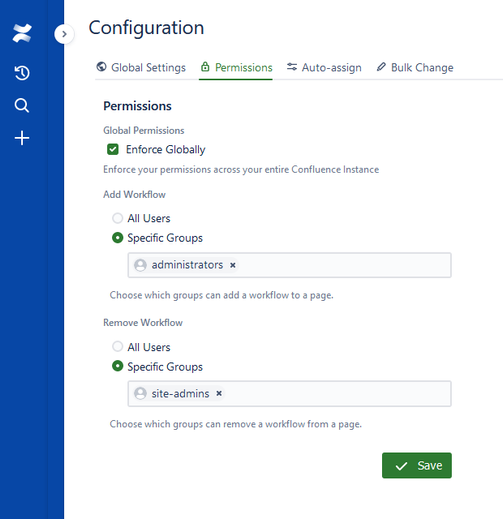Click inside the Remove Workflow groups field
The image size is (503, 519).
(289, 394)
